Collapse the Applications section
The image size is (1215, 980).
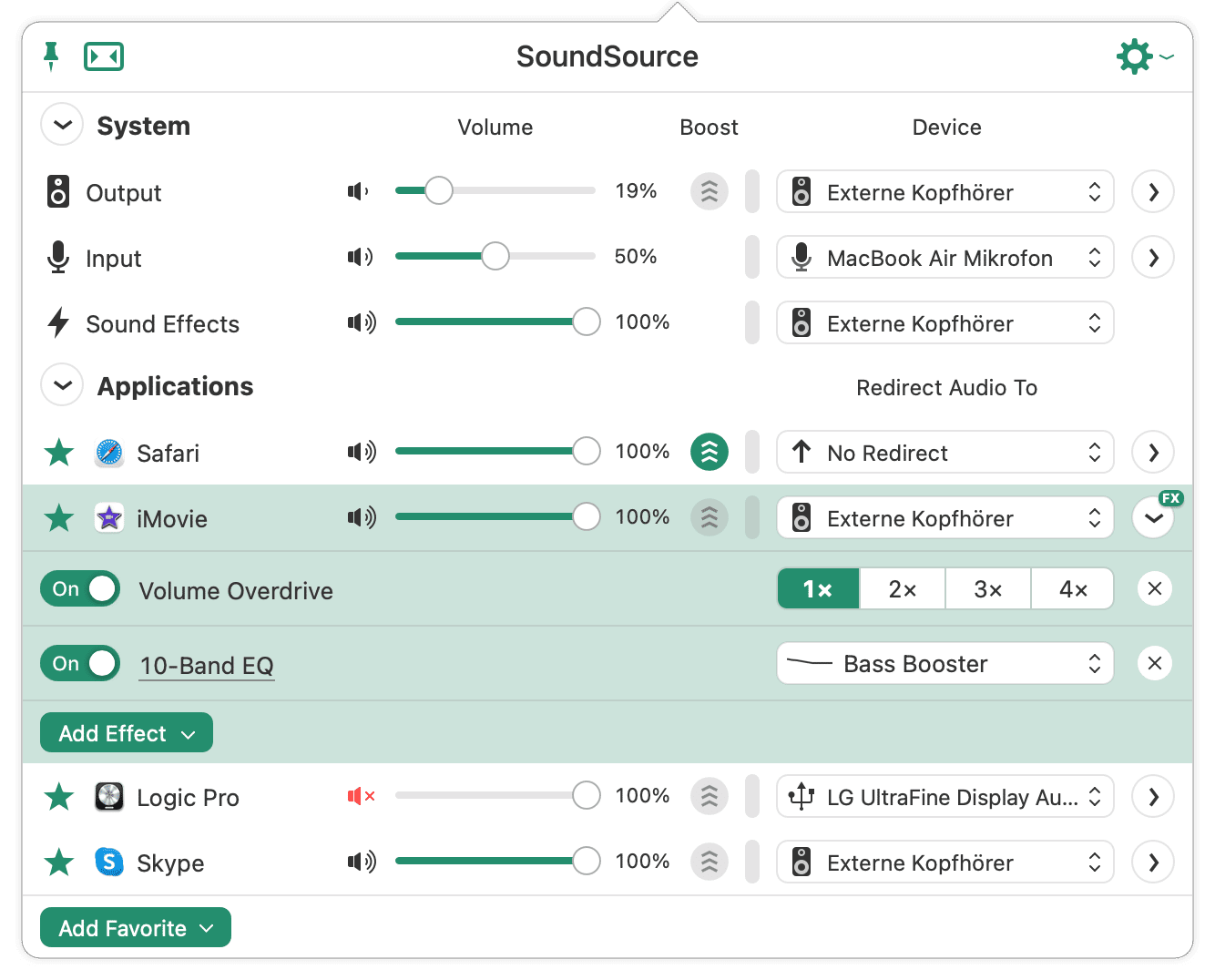pyautogui.click(x=62, y=385)
